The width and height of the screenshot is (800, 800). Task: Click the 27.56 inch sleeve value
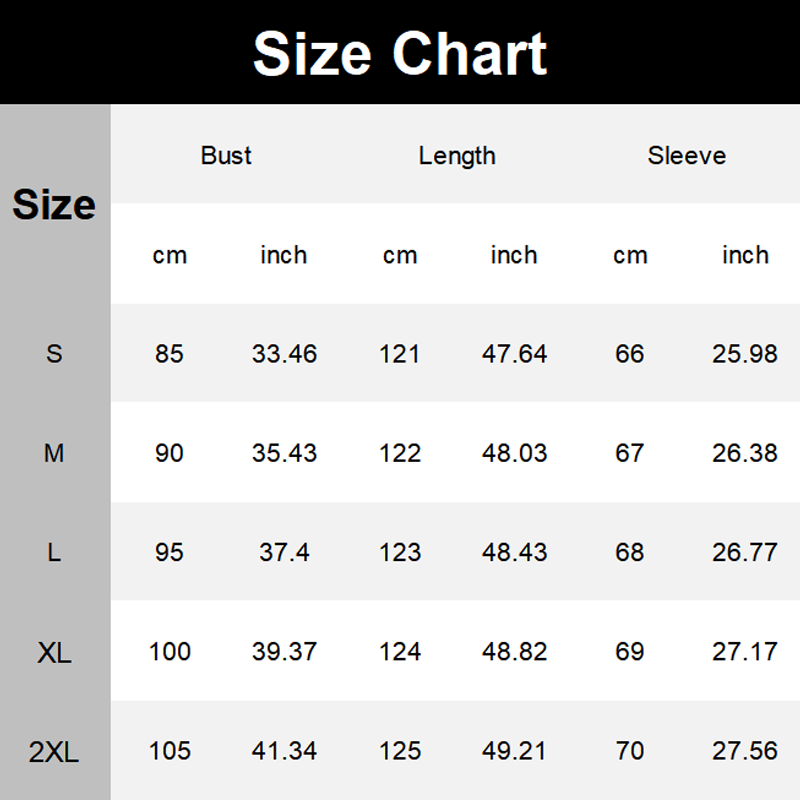point(745,751)
